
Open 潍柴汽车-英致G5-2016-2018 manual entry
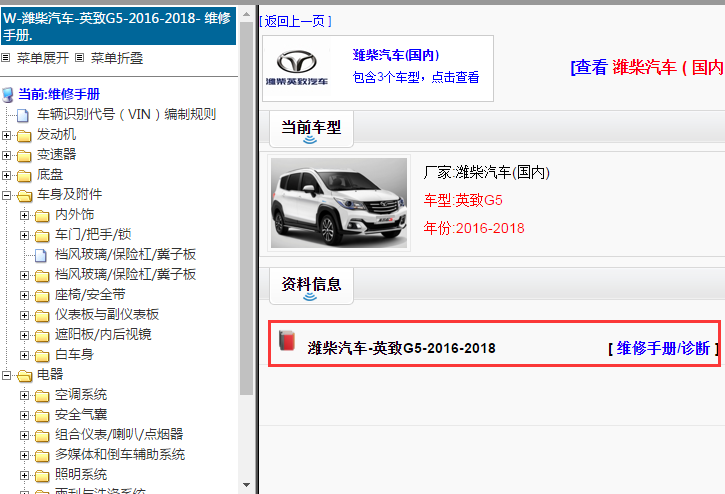coord(401,348)
